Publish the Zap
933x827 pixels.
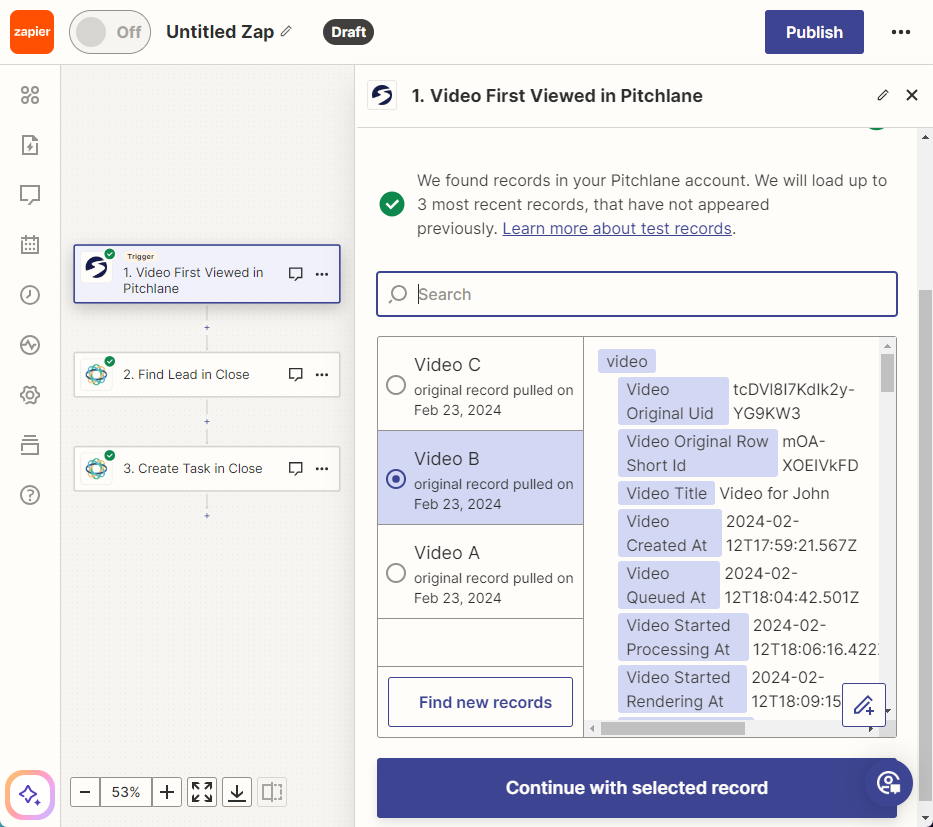coord(814,32)
